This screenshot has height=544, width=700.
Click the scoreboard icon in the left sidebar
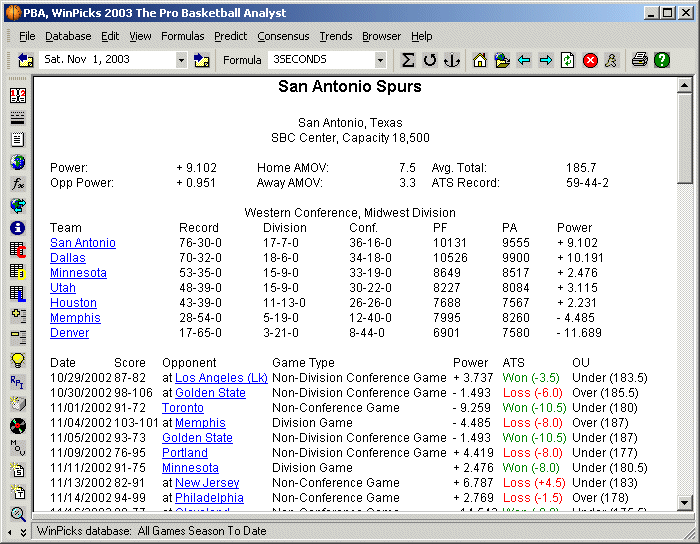(18, 96)
